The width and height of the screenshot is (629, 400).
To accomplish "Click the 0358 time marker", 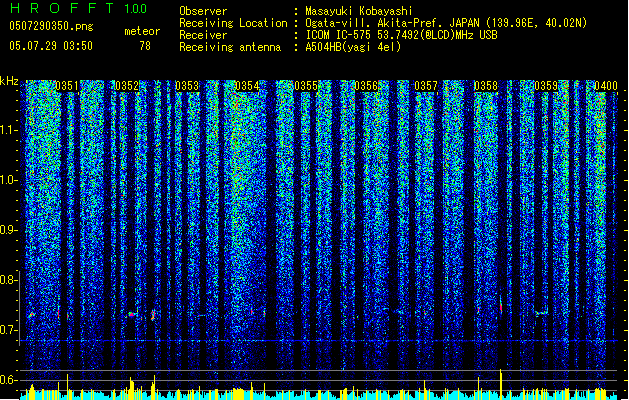I will pyautogui.click(x=486, y=86).
